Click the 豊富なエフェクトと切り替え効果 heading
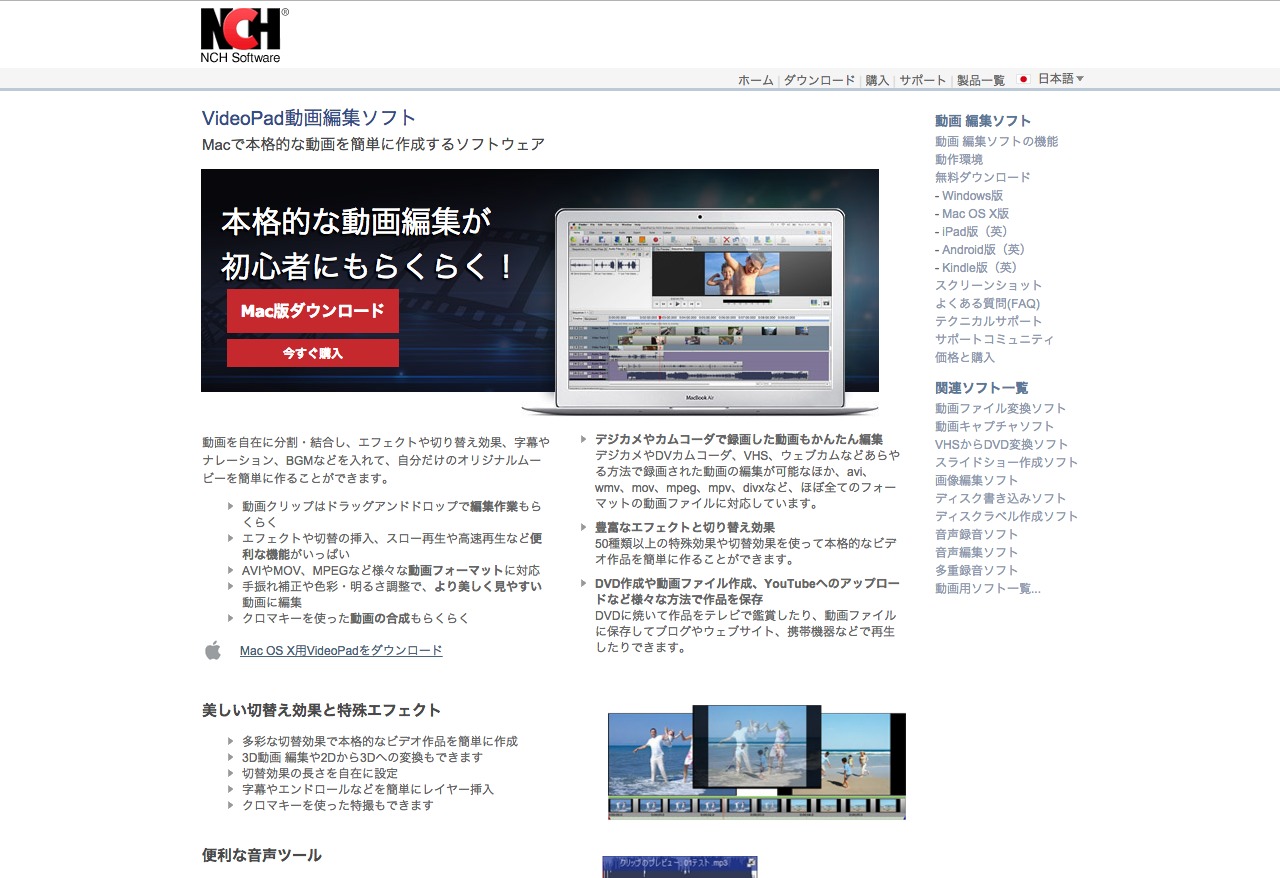1280x878 pixels. coord(685,527)
